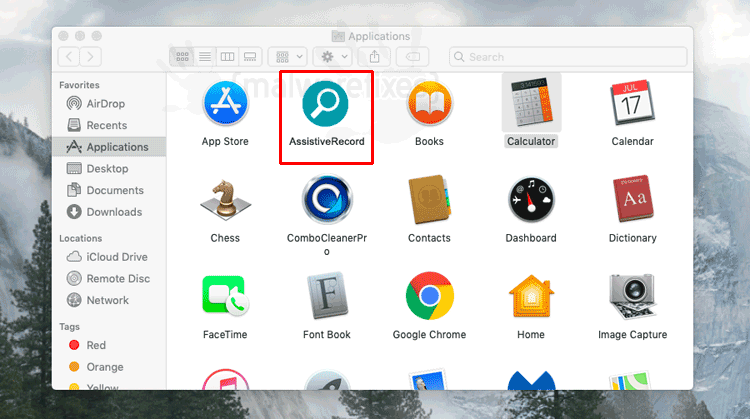Open AirDrop in the sidebar
The width and height of the screenshot is (750, 419).
(x=109, y=103)
